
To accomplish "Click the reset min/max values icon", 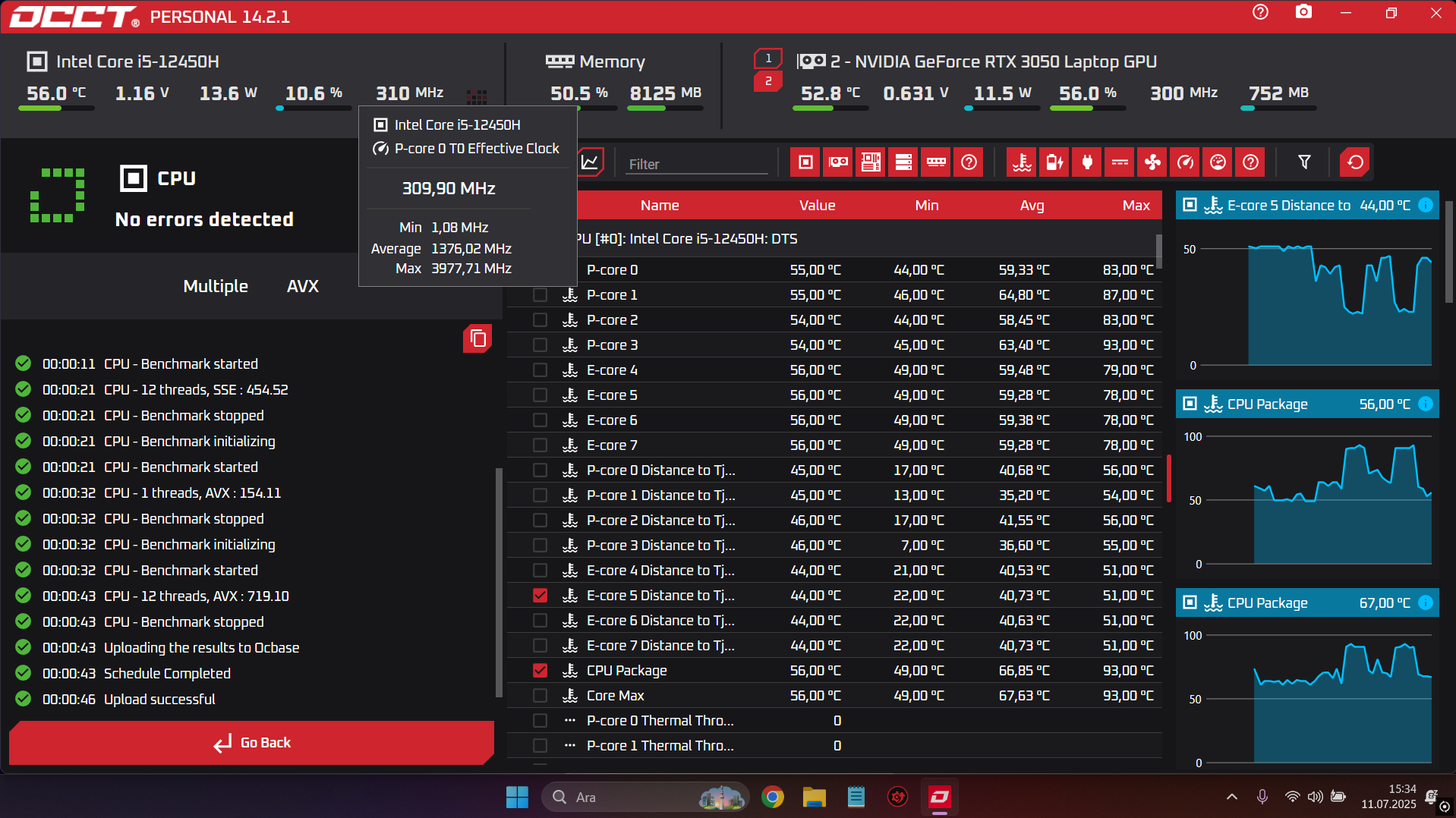I will click(x=1355, y=162).
